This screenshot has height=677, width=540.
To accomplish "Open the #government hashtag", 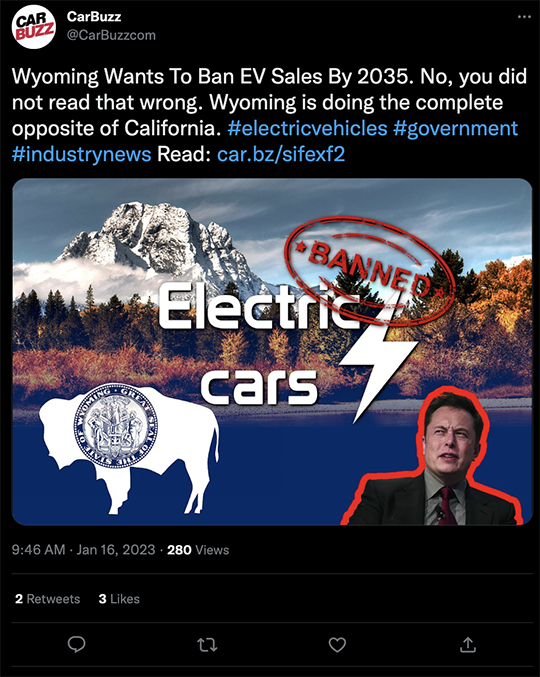I will [455, 128].
